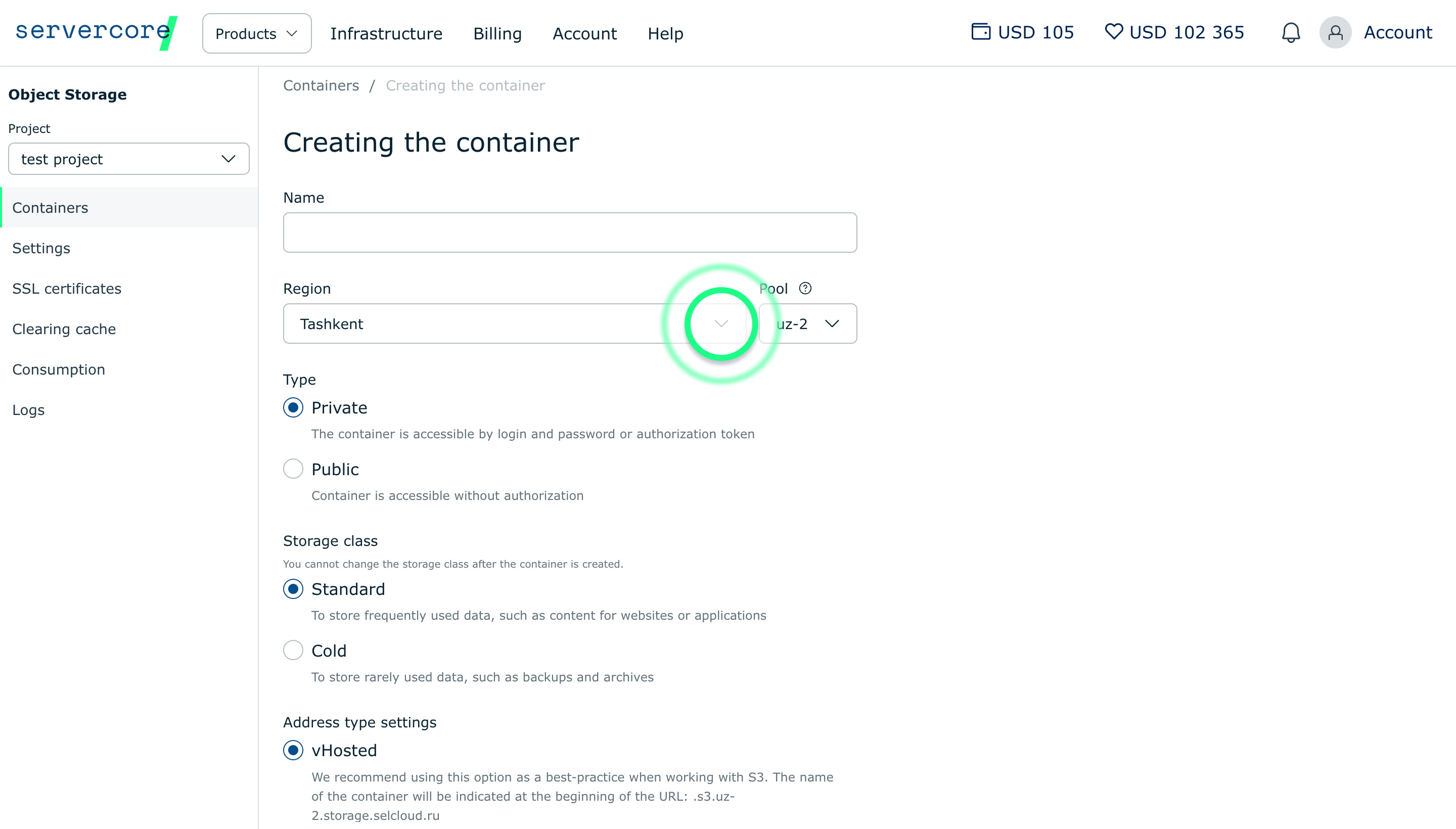Choose vHosted address type
This screenshot has width=1456, height=829.
[x=293, y=751]
